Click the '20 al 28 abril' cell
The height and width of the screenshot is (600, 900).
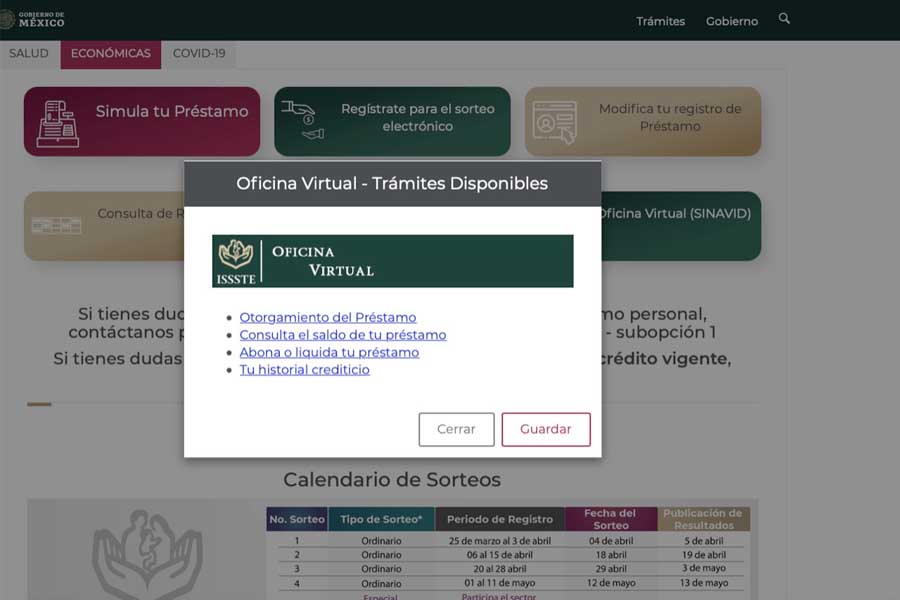(x=500, y=569)
